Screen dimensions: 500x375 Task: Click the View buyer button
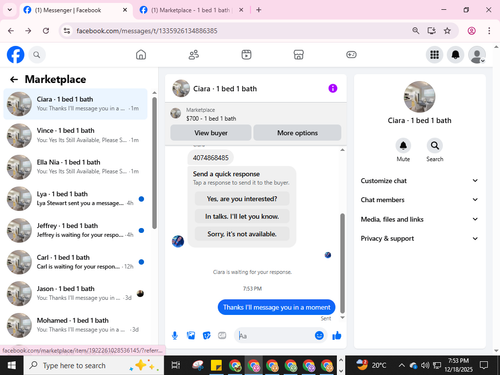click(211, 133)
